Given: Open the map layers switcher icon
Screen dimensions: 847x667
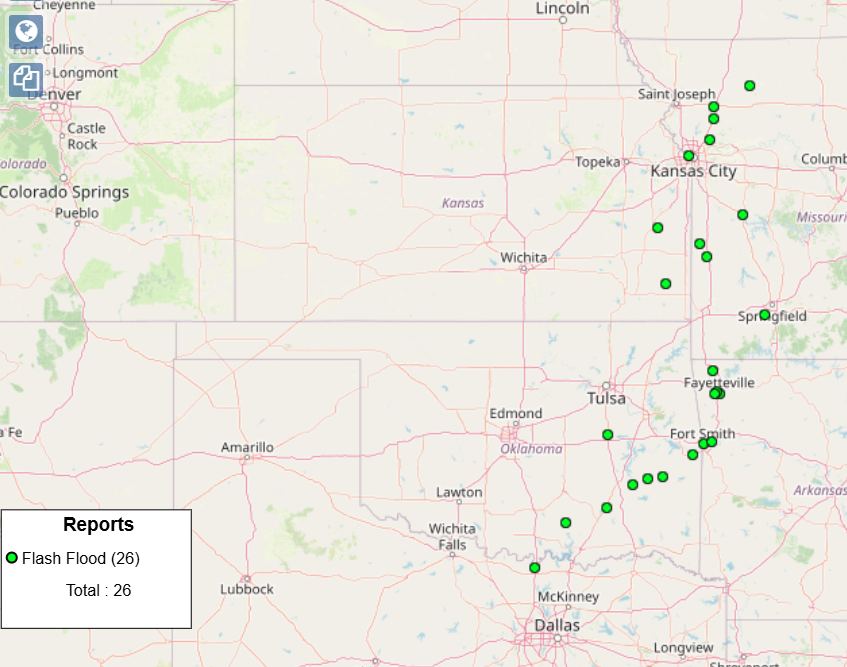Looking at the screenshot, I should click(x=25, y=79).
